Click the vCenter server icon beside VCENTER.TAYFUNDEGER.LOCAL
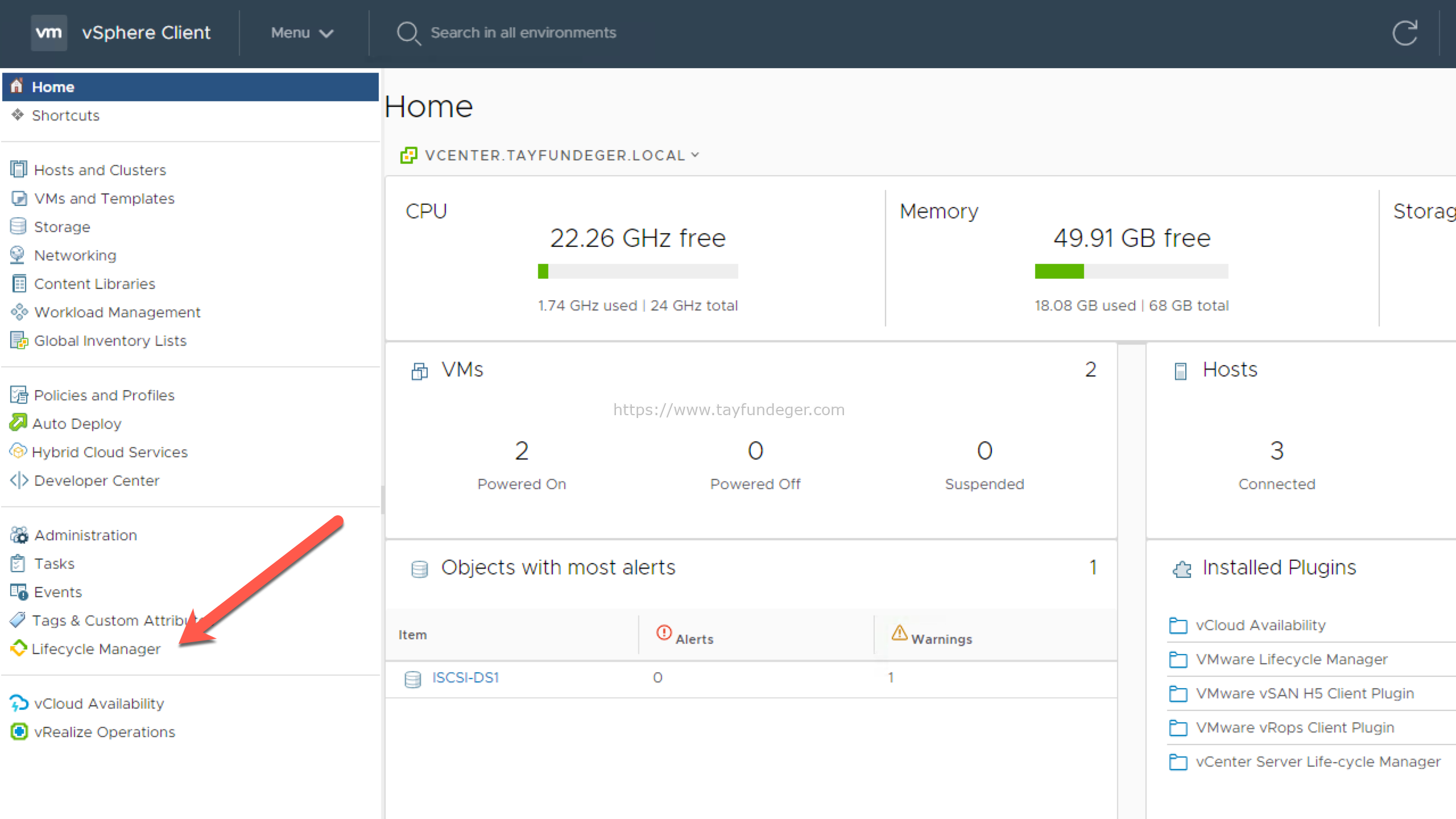 408,155
